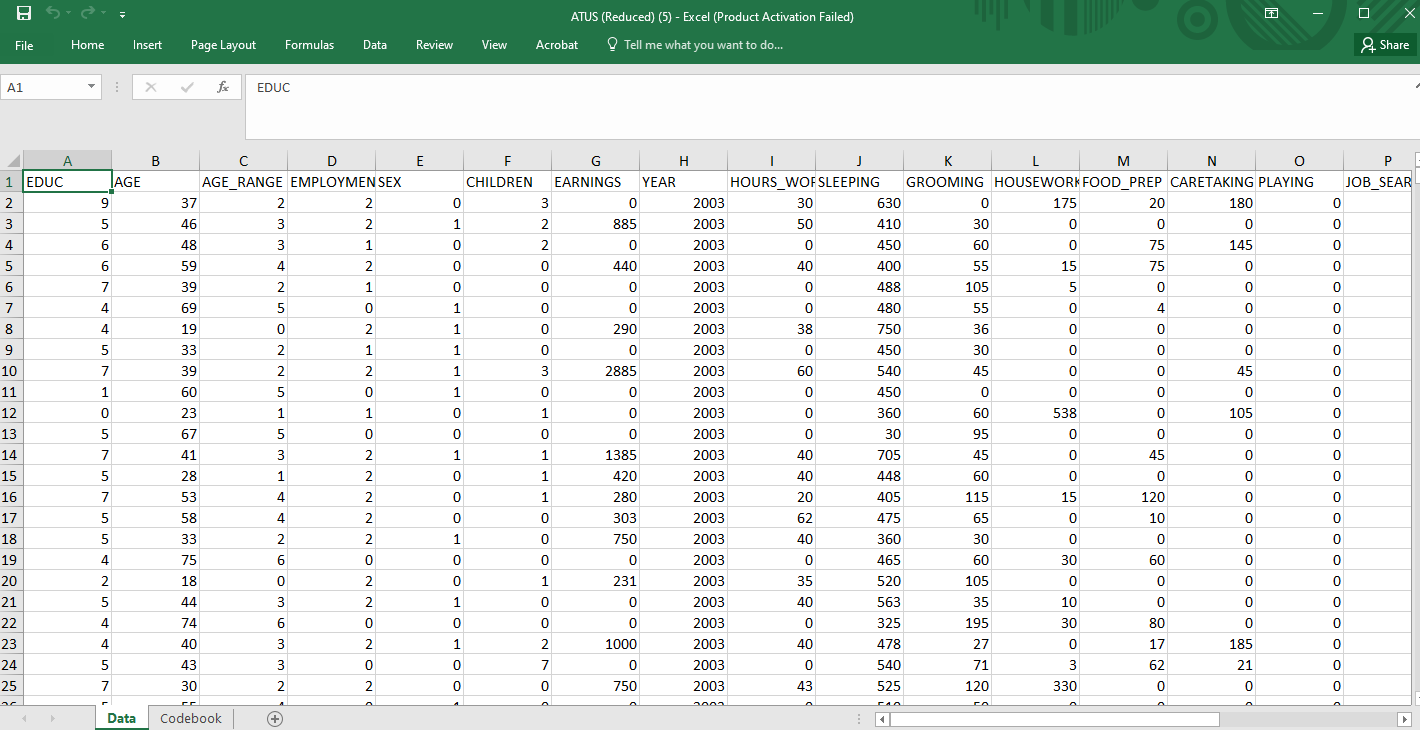Click horizontal scrollbar left arrow
Image resolution: width=1420 pixels, height=730 pixels.
coord(882,719)
